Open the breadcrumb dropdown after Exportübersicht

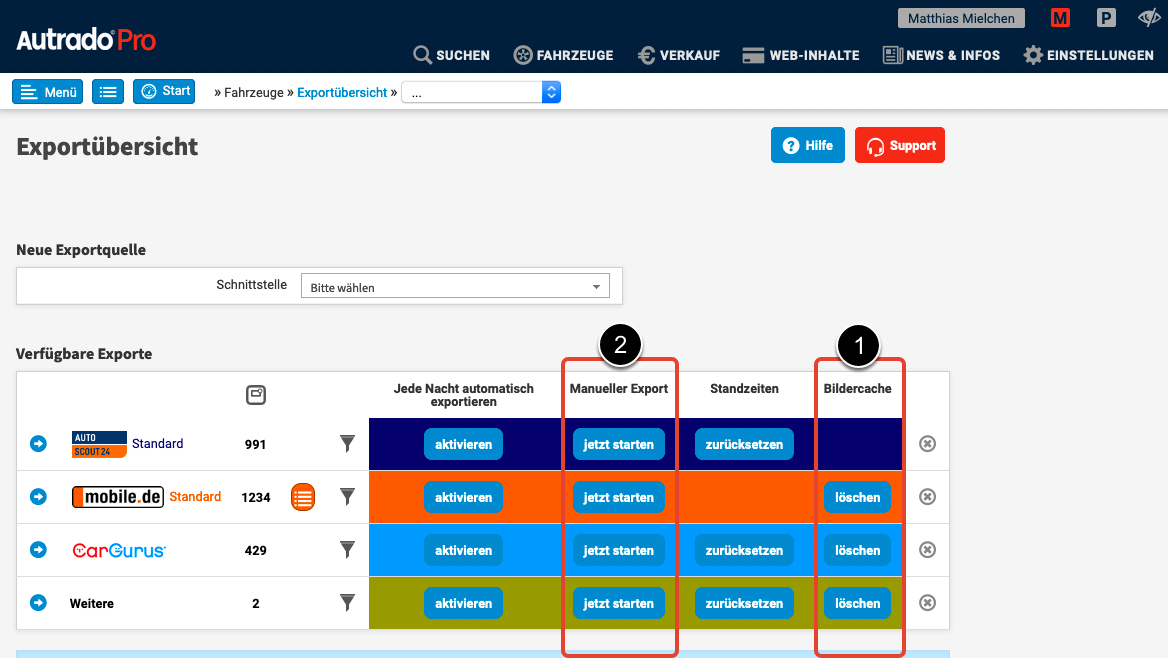(481, 92)
